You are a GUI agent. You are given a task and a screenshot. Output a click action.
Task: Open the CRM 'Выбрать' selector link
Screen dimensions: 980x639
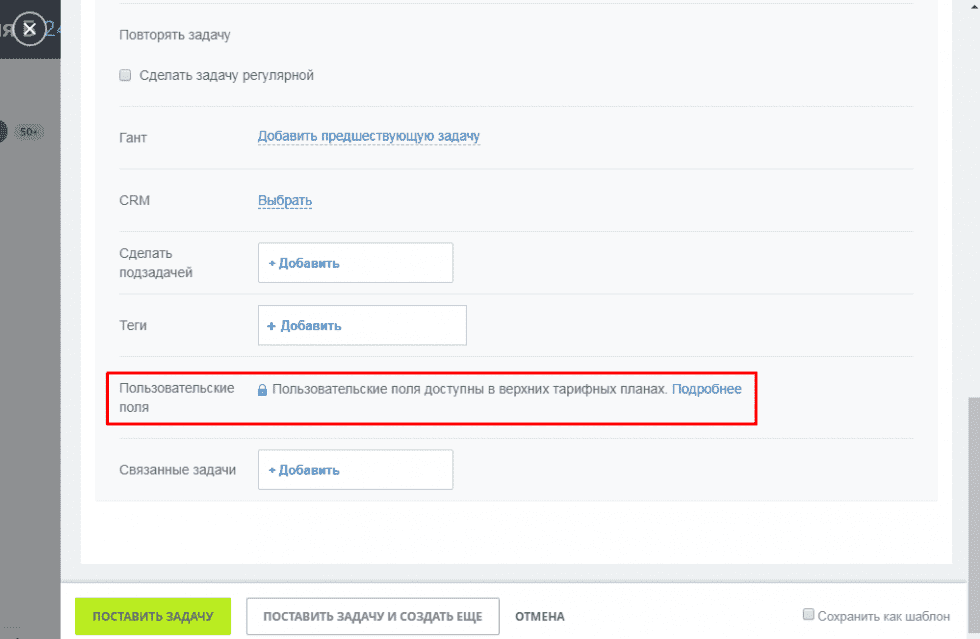[x=285, y=201]
